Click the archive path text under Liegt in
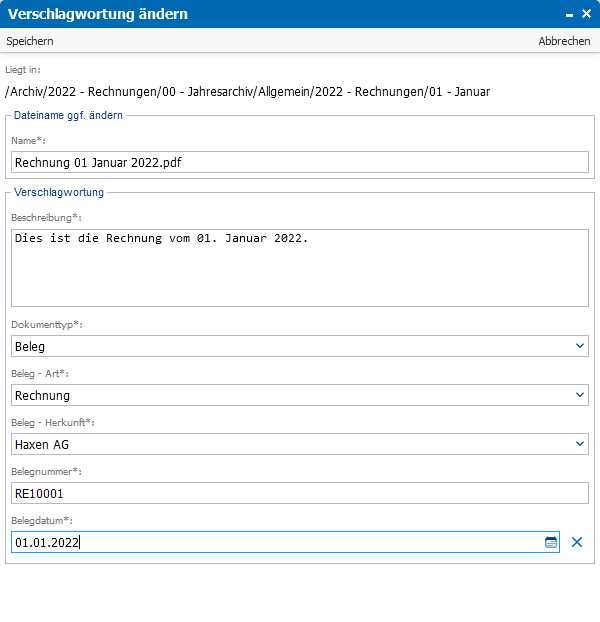 click(247, 92)
